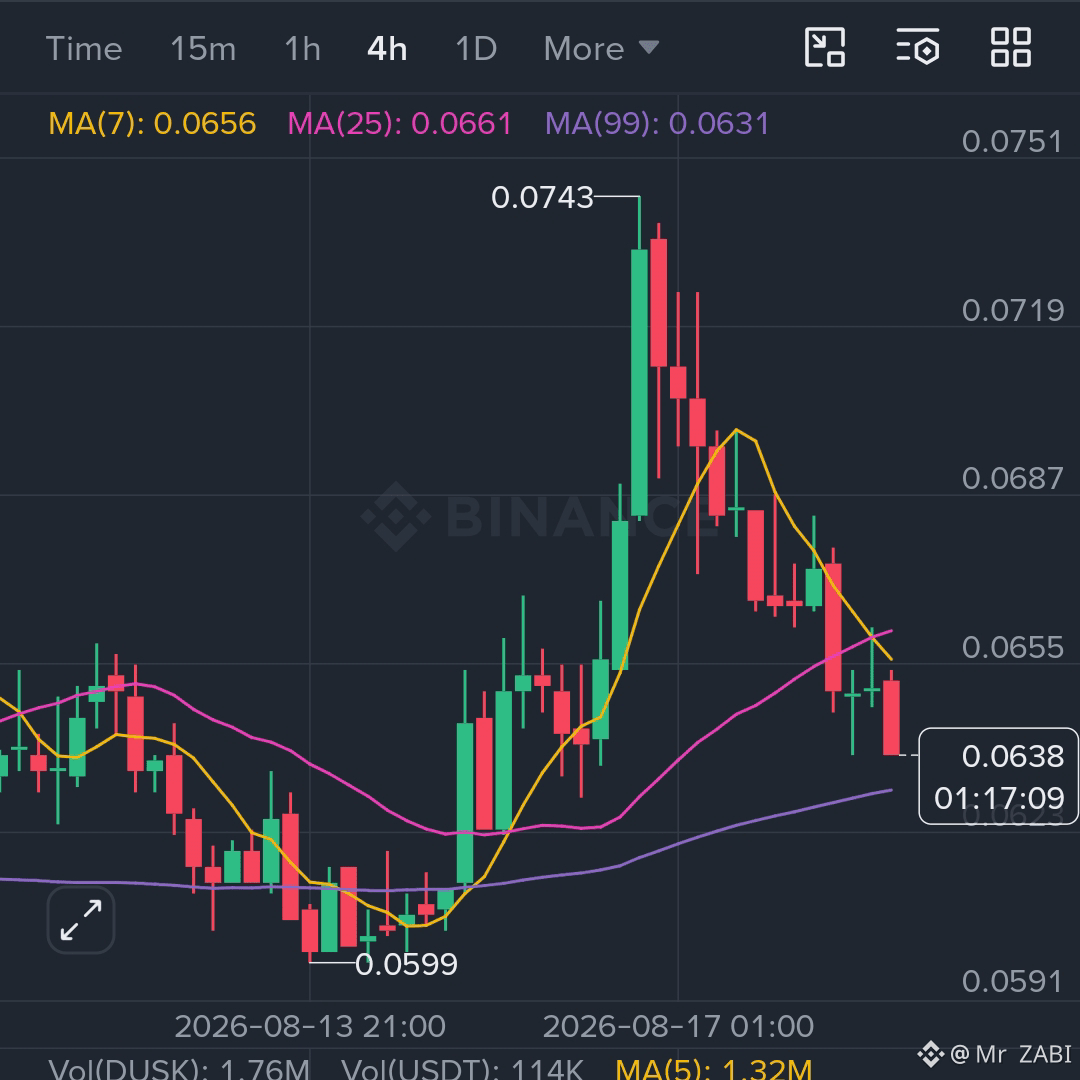Viewport: 1080px width, 1080px height.
Task: Switch to the Time chart view
Action: click(x=84, y=49)
